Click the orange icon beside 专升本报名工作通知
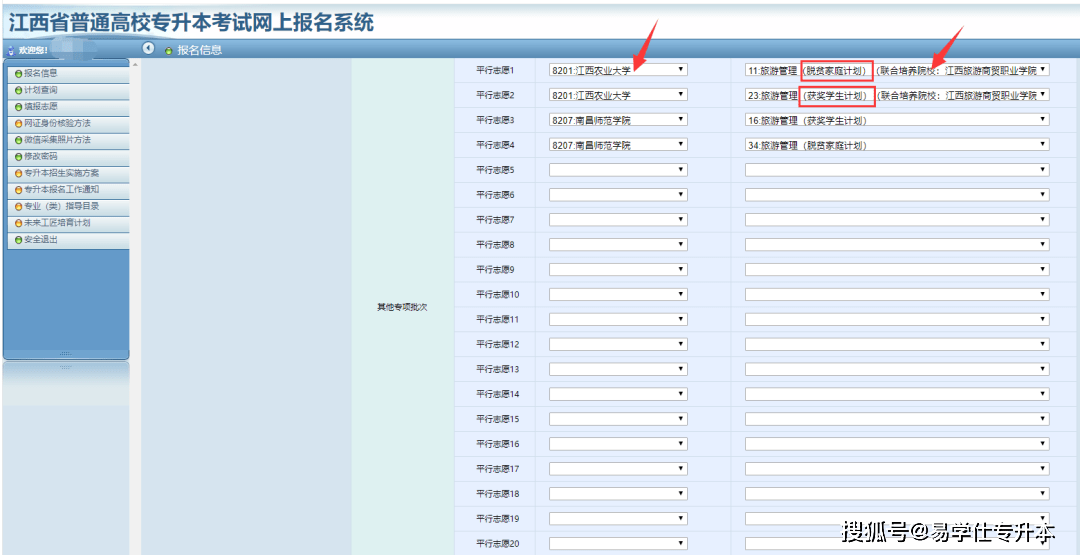 19,189
